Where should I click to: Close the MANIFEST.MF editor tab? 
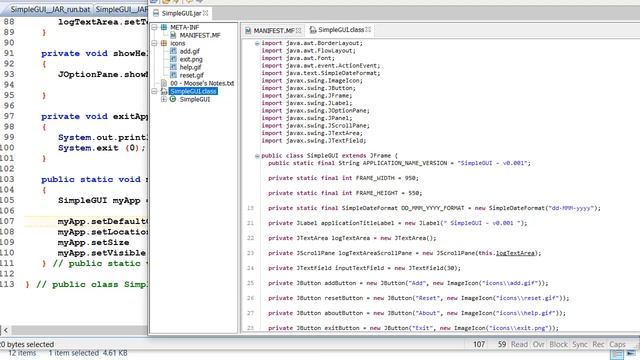[x=299, y=31]
